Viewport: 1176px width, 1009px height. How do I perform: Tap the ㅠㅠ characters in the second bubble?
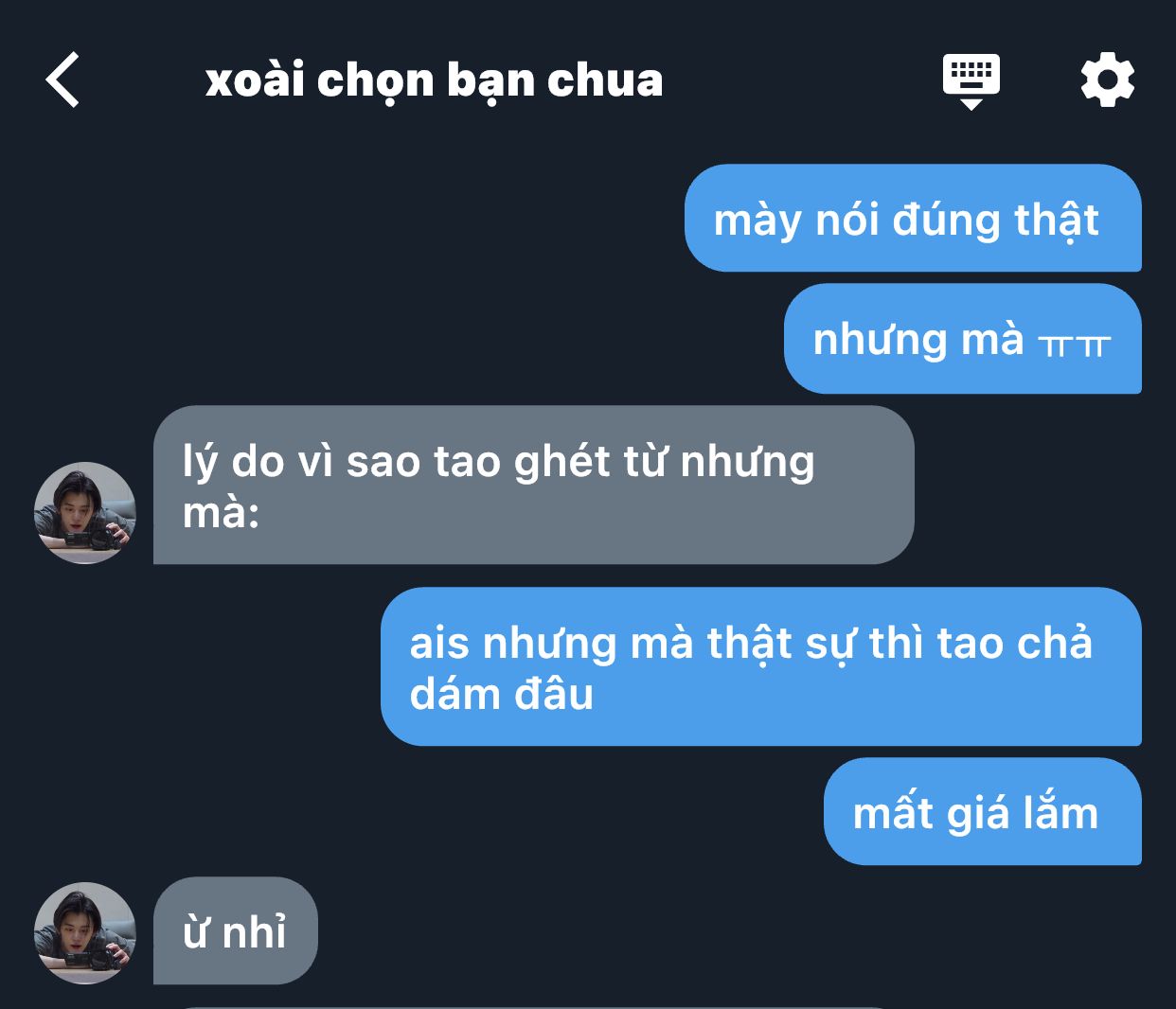(1074, 345)
